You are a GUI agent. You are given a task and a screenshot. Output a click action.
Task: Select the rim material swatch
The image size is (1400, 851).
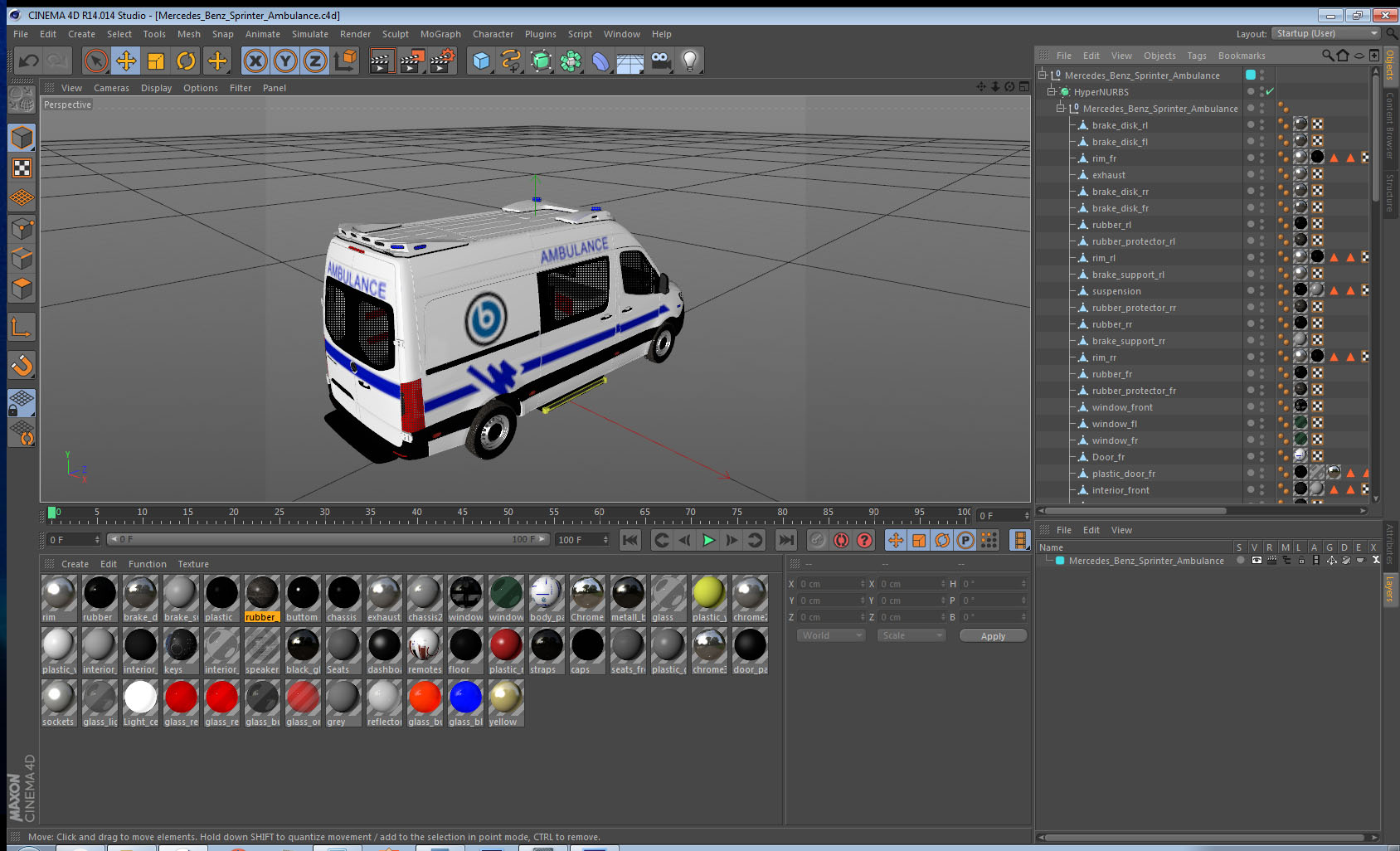(x=58, y=598)
